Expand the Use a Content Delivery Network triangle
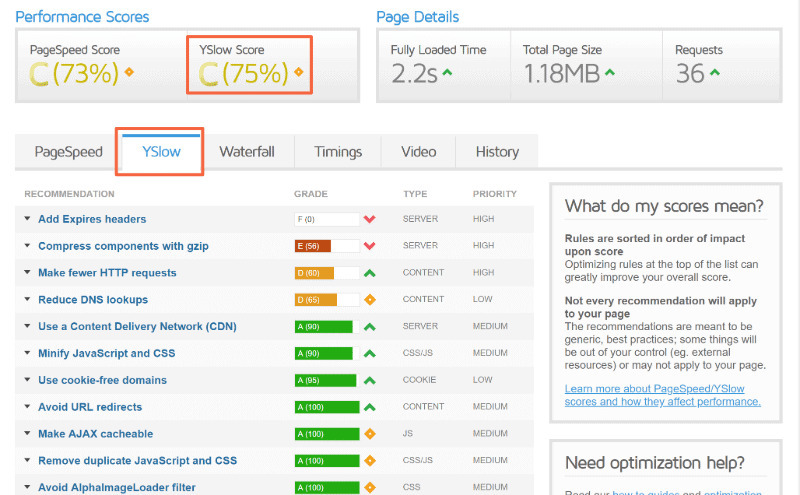This screenshot has height=495, width=800. pos(27,326)
